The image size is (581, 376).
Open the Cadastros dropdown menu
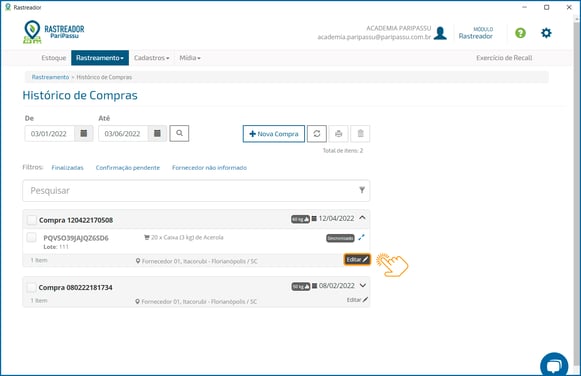pyautogui.click(x=152, y=58)
